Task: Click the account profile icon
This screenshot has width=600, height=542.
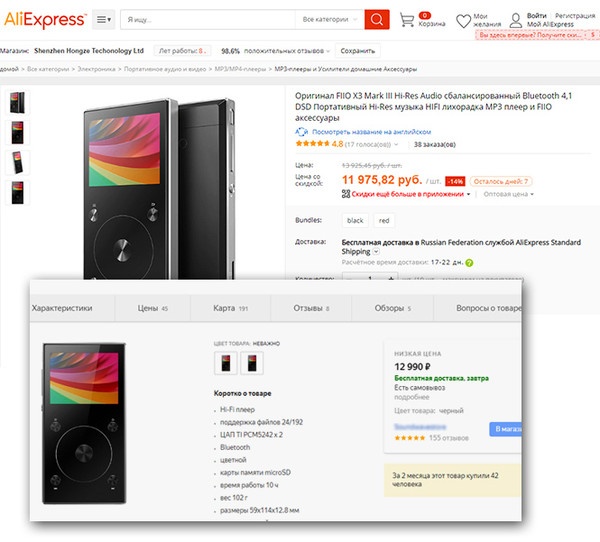Action: click(x=516, y=20)
